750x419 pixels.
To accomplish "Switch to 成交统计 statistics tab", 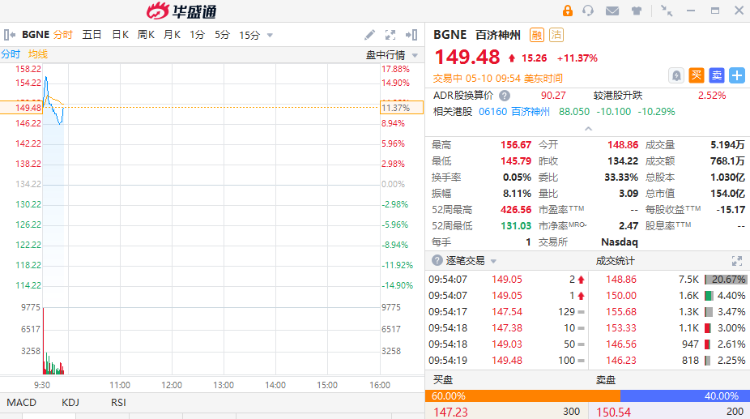I will [615, 261].
